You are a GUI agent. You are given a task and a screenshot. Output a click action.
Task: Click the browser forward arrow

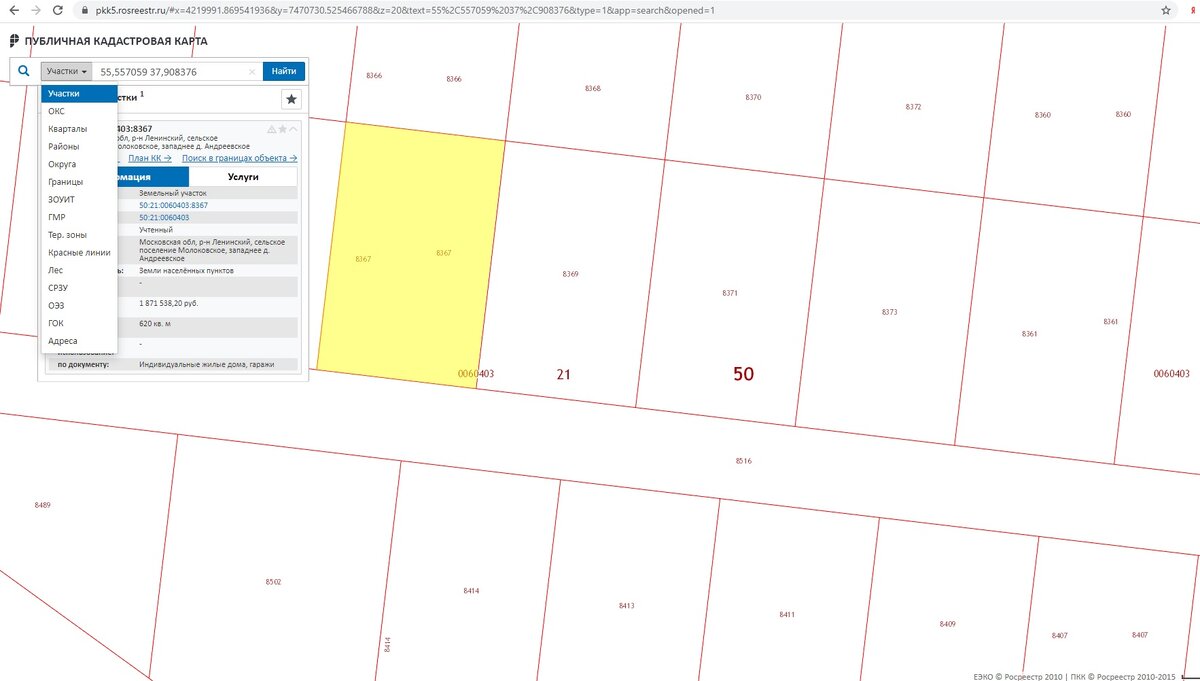36,9
